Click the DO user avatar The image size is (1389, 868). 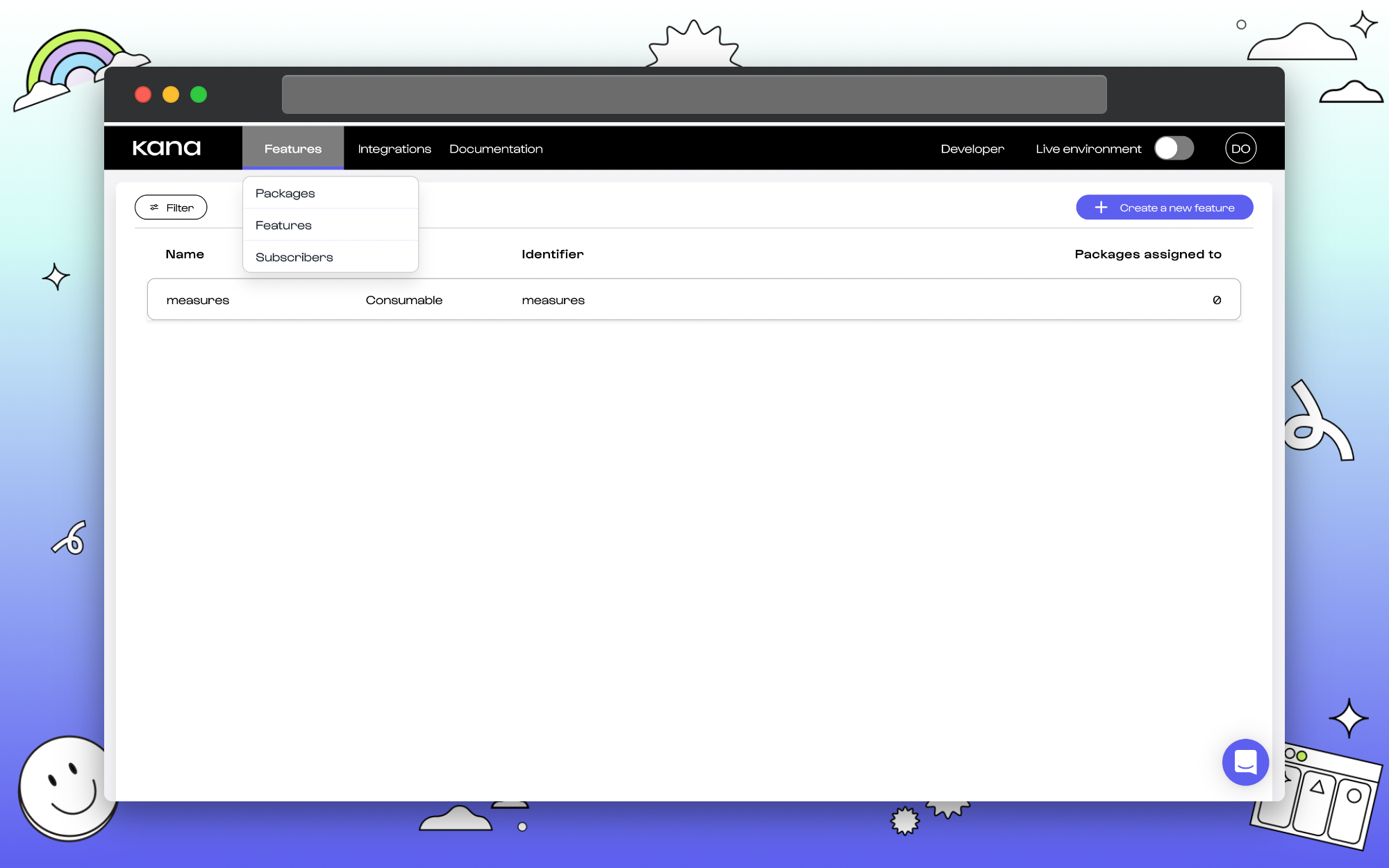tap(1240, 149)
